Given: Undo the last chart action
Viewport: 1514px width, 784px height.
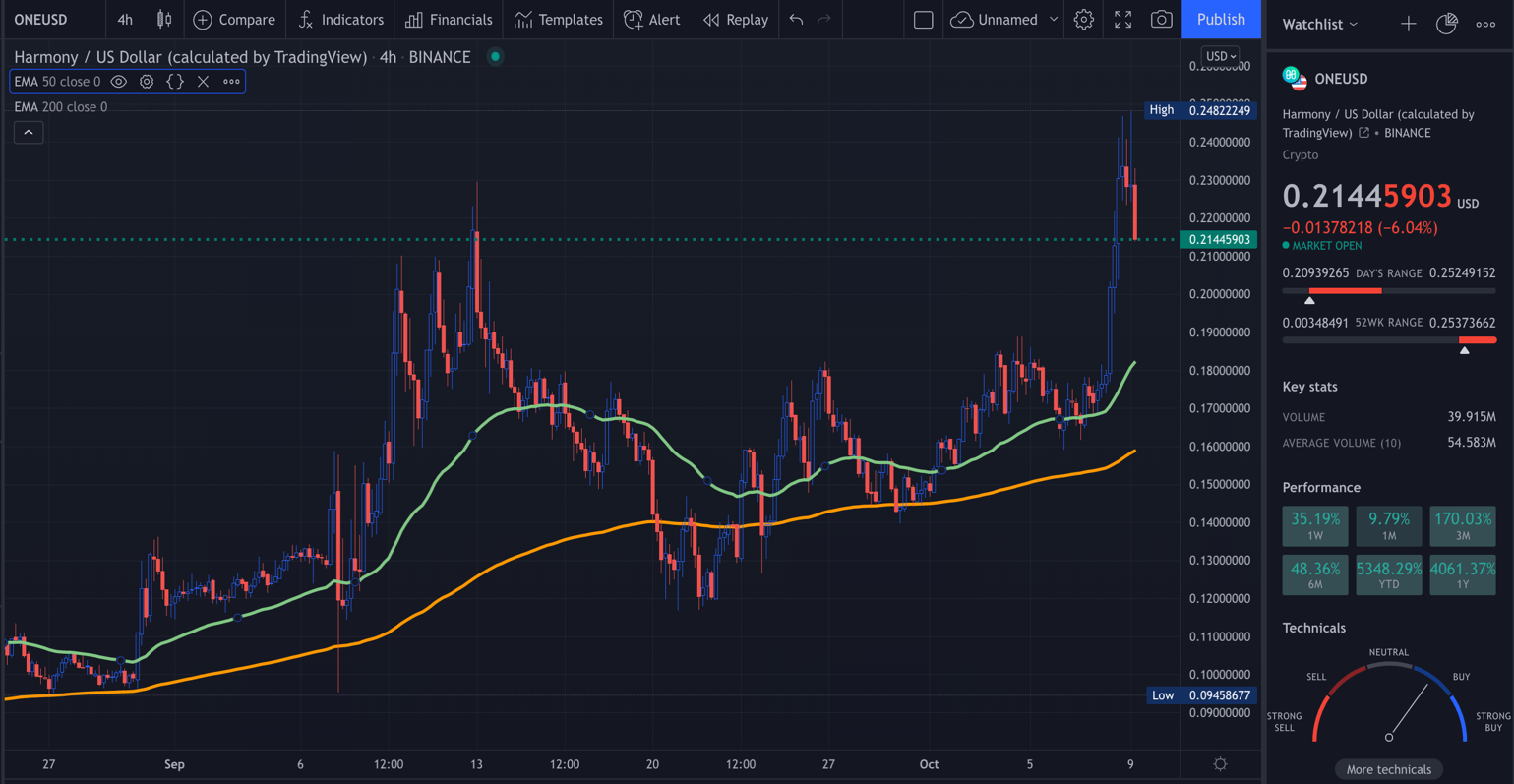Looking at the screenshot, I should 797,20.
